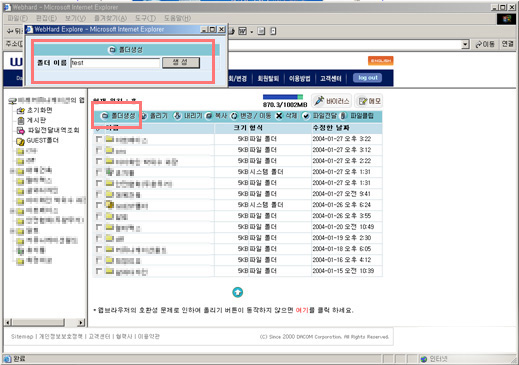519x365 pixels.
Task: Tick the checkbox for row dated 오후 3:55
Action: (99, 216)
